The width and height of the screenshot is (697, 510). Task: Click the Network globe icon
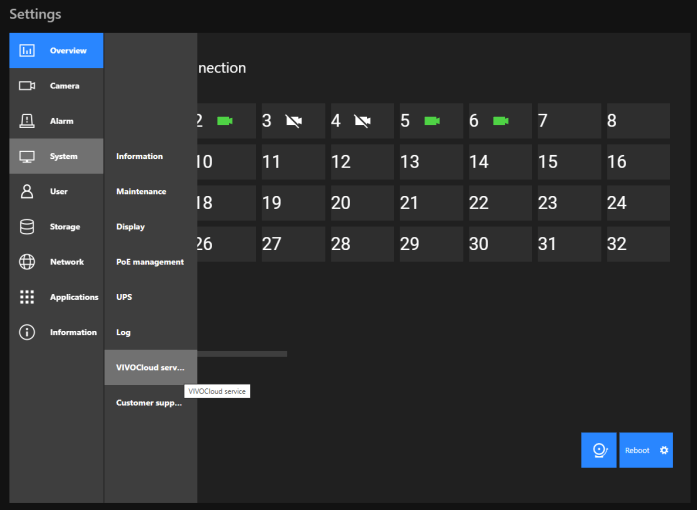[27, 262]
